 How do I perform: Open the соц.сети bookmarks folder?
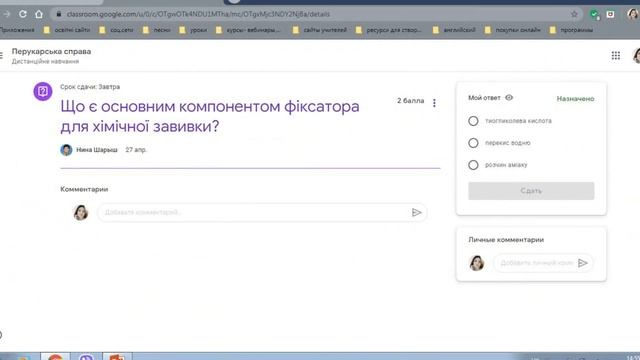click(x=116, y=30)
